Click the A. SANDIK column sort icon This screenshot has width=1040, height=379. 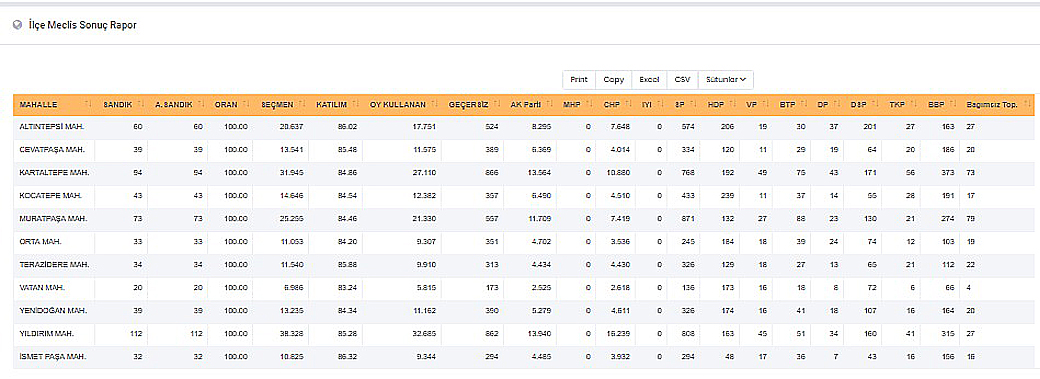200,105
